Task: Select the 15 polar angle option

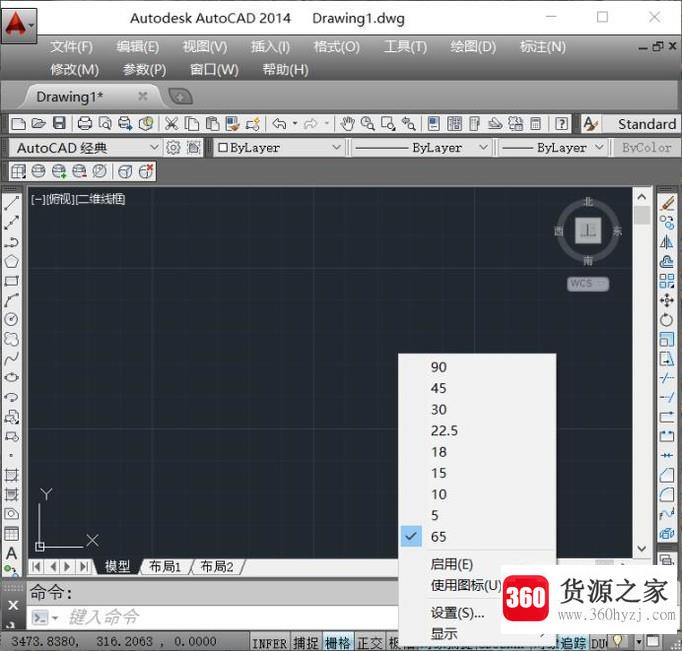Action: [x=477, y=473]
